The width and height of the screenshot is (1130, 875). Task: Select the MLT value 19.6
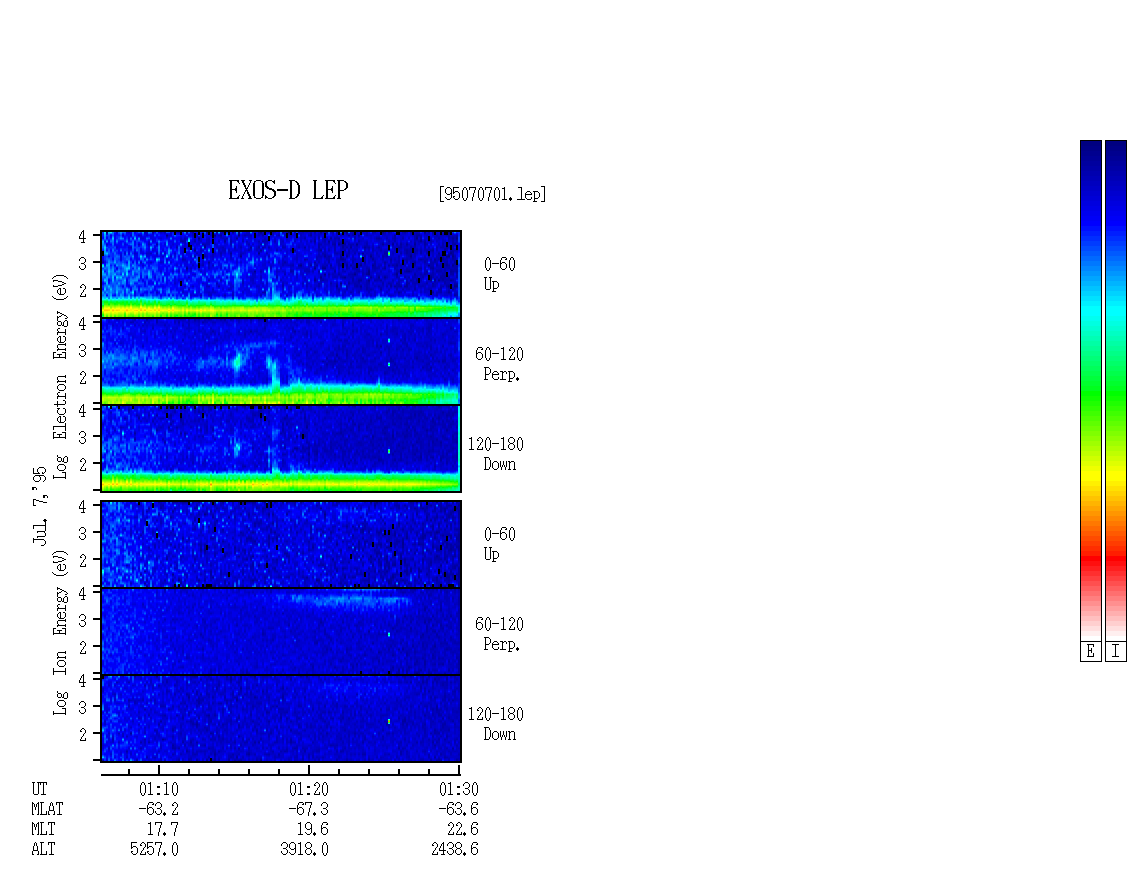(313, 830)
